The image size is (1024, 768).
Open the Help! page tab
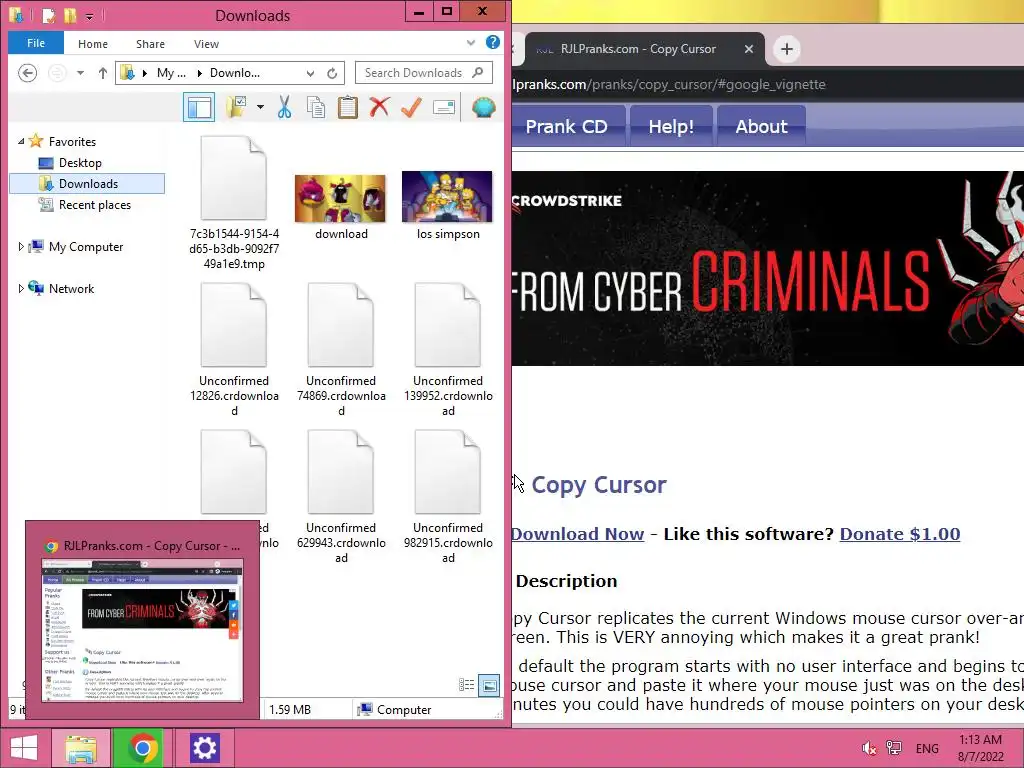[671, 126]
